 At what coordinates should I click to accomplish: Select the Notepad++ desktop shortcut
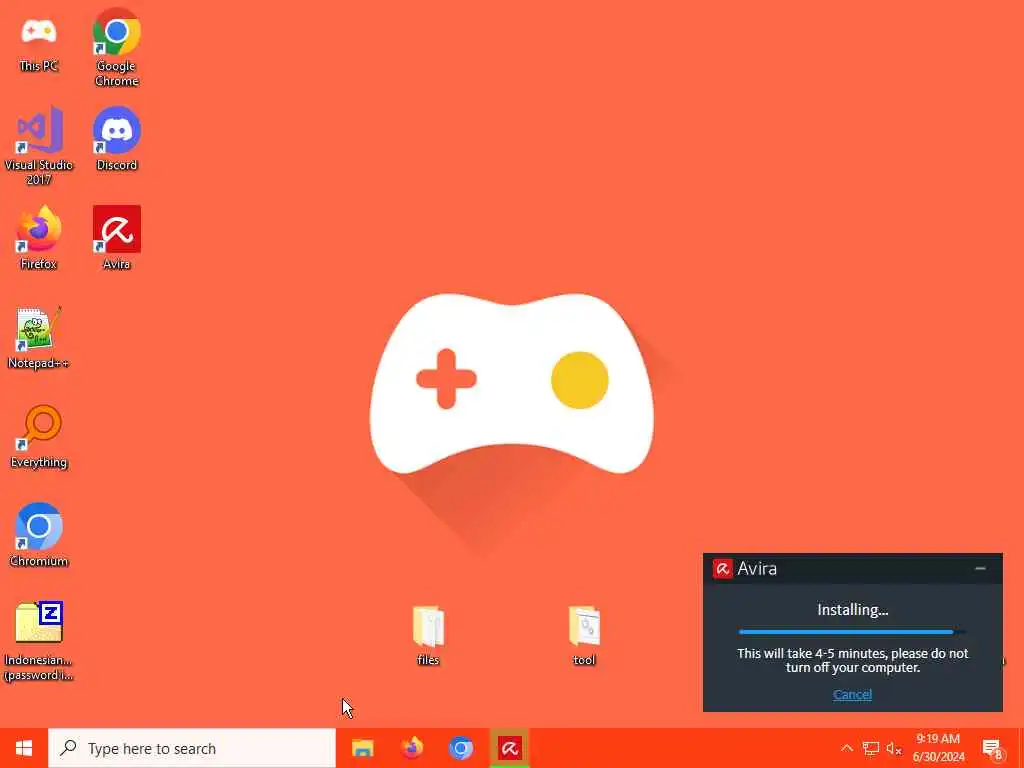coord(39,337)
